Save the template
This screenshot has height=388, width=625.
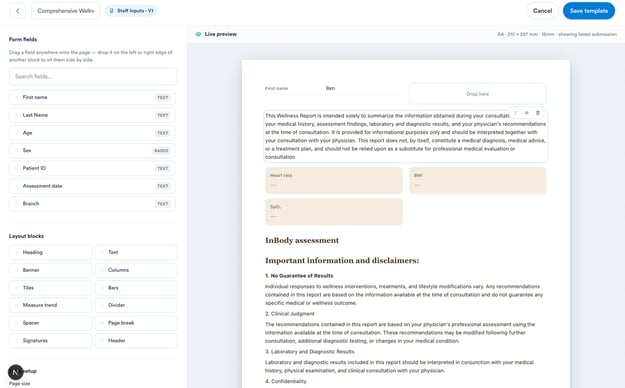589,11
